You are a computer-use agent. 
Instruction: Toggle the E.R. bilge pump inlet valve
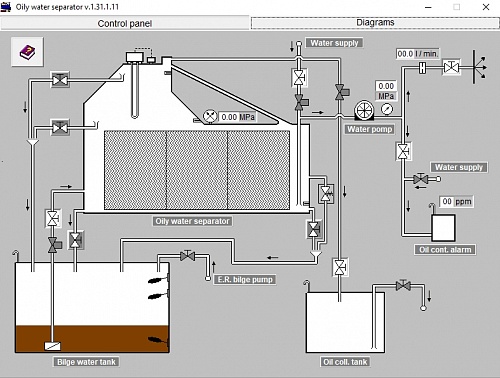click(x=187, y=256)
